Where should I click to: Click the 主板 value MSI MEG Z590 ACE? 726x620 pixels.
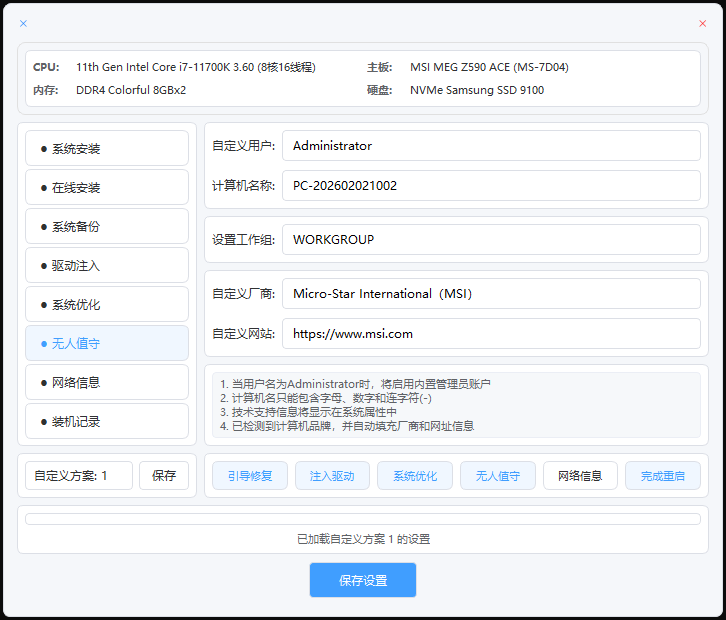489,67
